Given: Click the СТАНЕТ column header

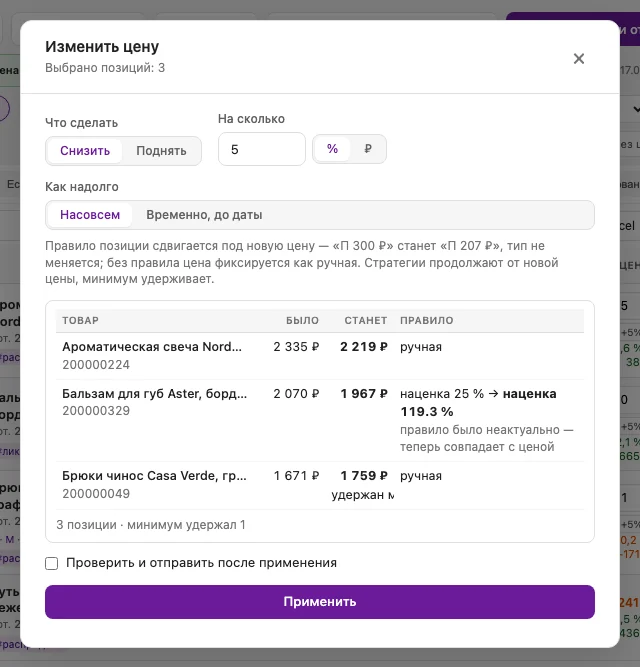Looking at the screenshot, I should 366,320.
